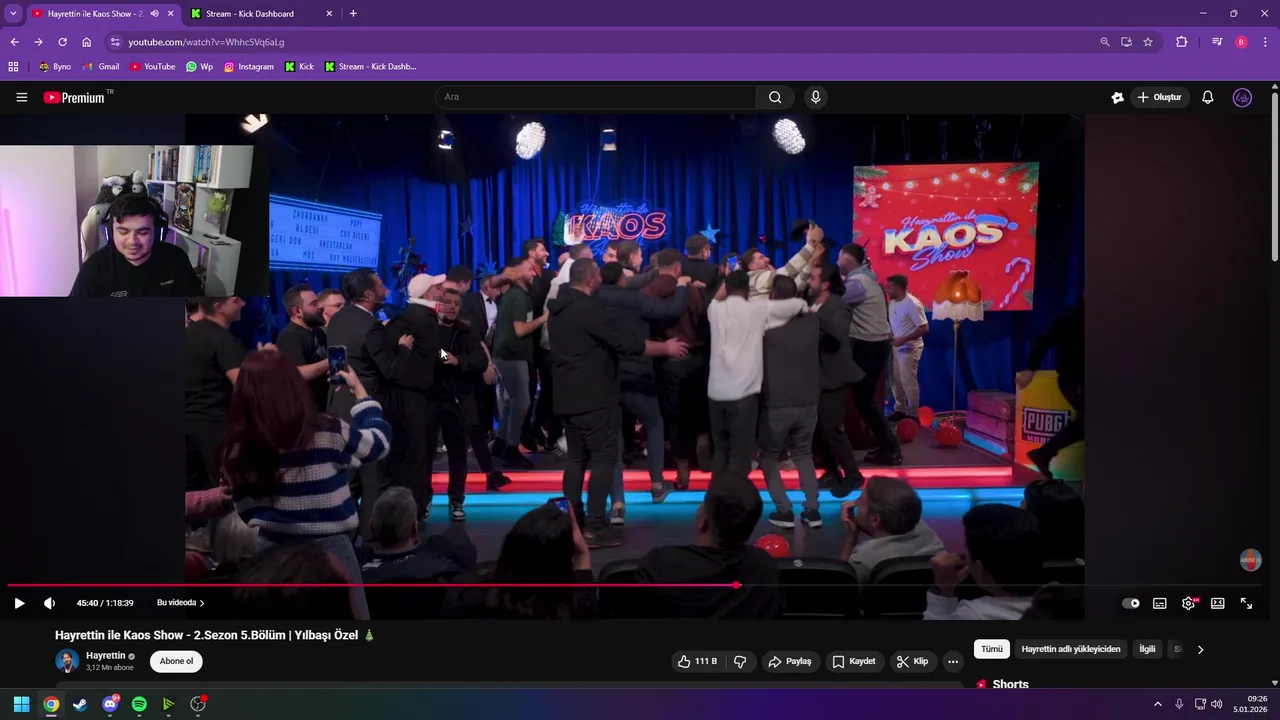Create a clip with Klip
This screenshot has width=1280, height=720.
pyautogui.click(x=912, y=661)
